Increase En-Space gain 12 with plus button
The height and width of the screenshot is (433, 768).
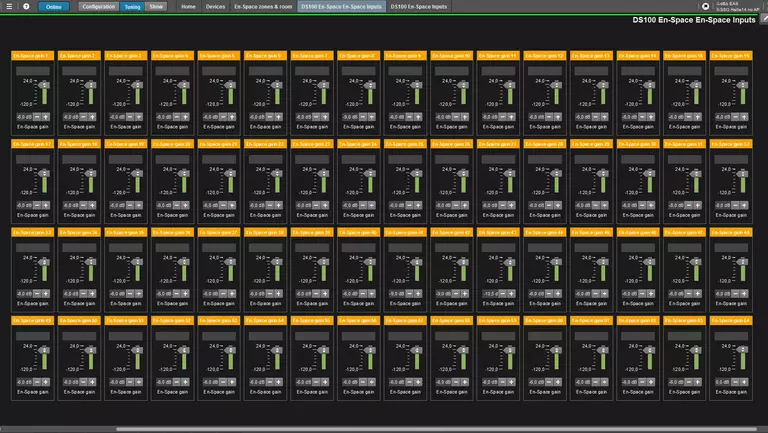tap(558, 117)
